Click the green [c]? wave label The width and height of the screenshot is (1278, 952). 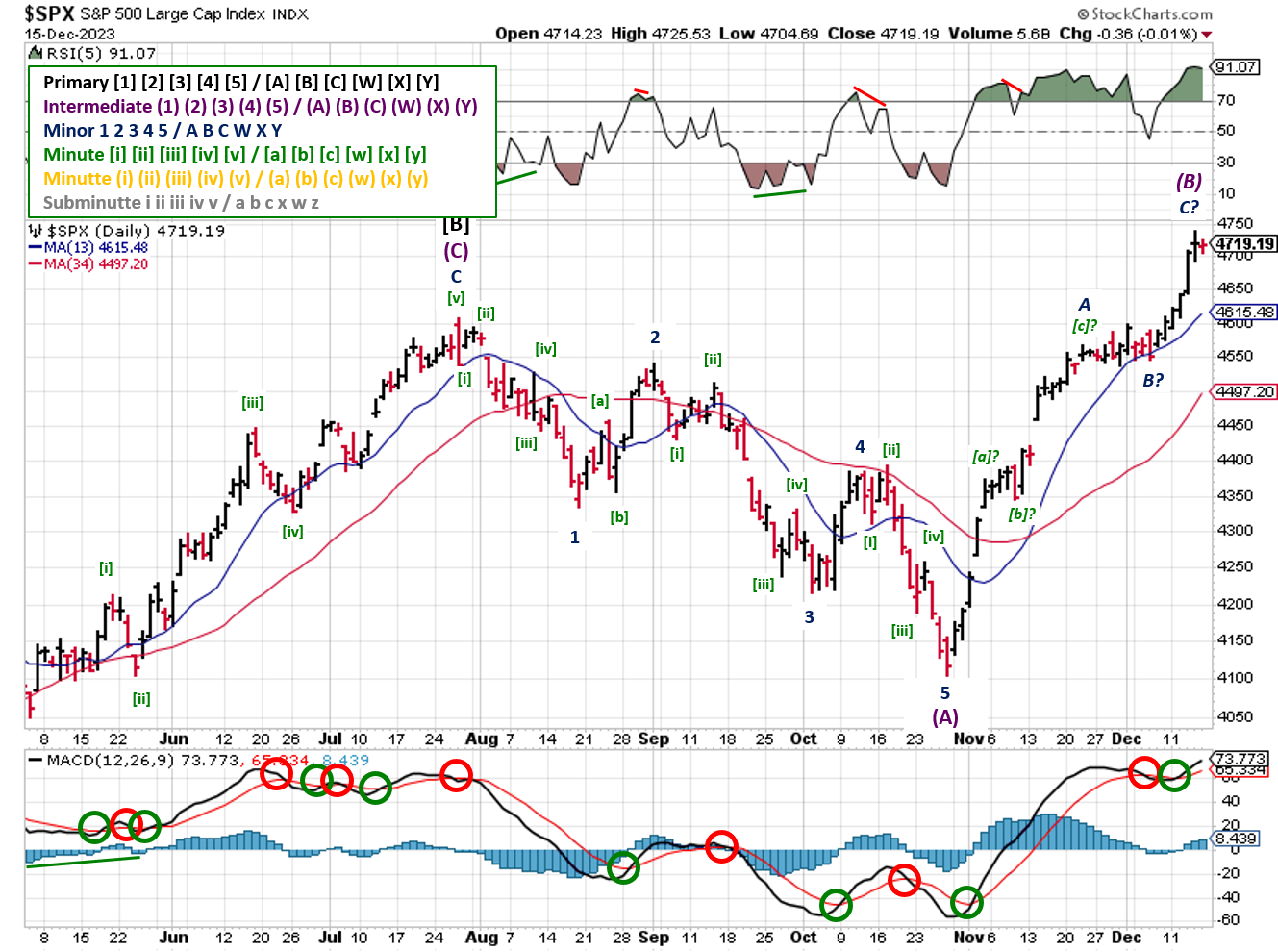coord(1085,326)
